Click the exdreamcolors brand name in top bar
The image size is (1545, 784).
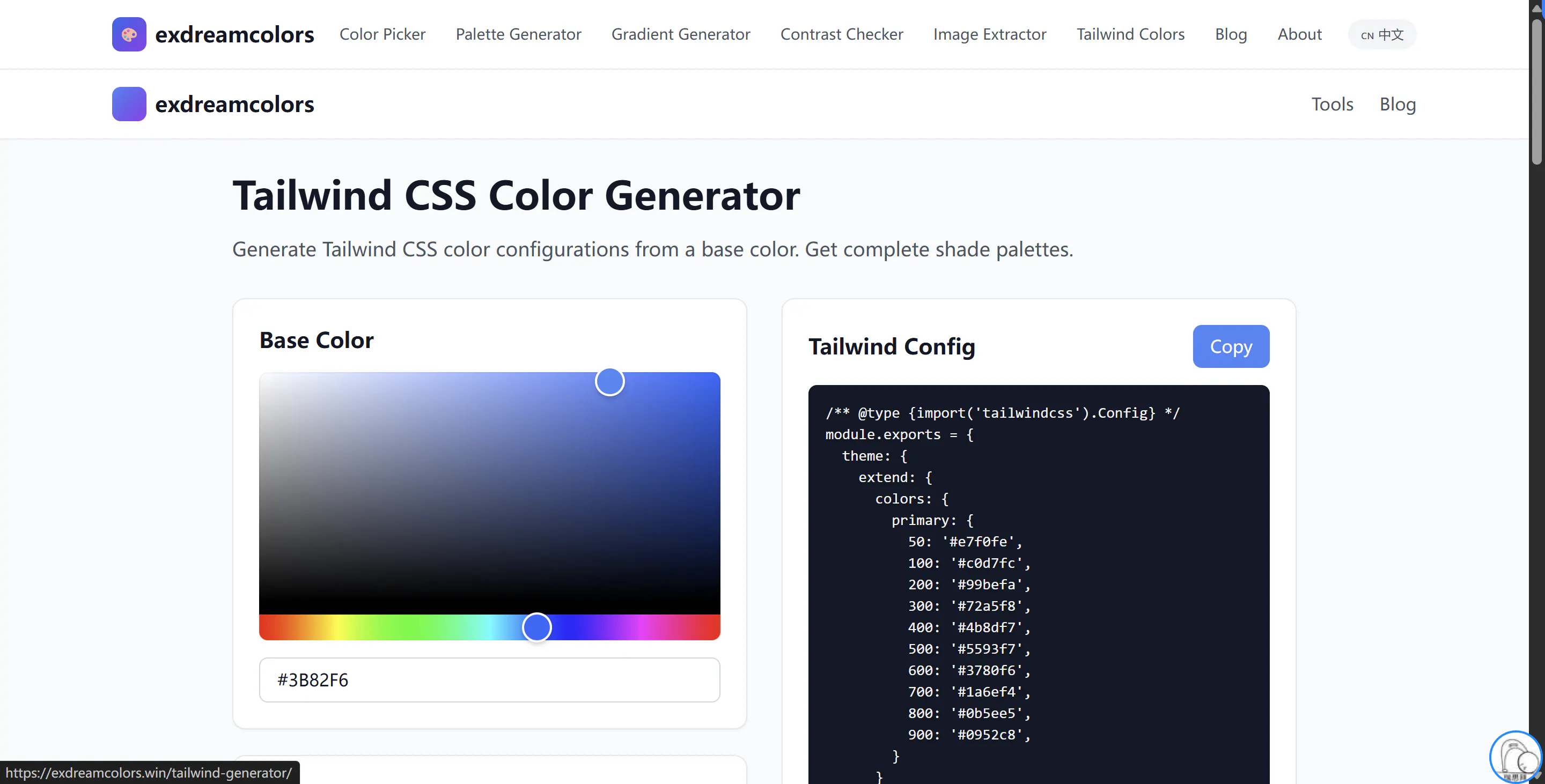(234, 35)
